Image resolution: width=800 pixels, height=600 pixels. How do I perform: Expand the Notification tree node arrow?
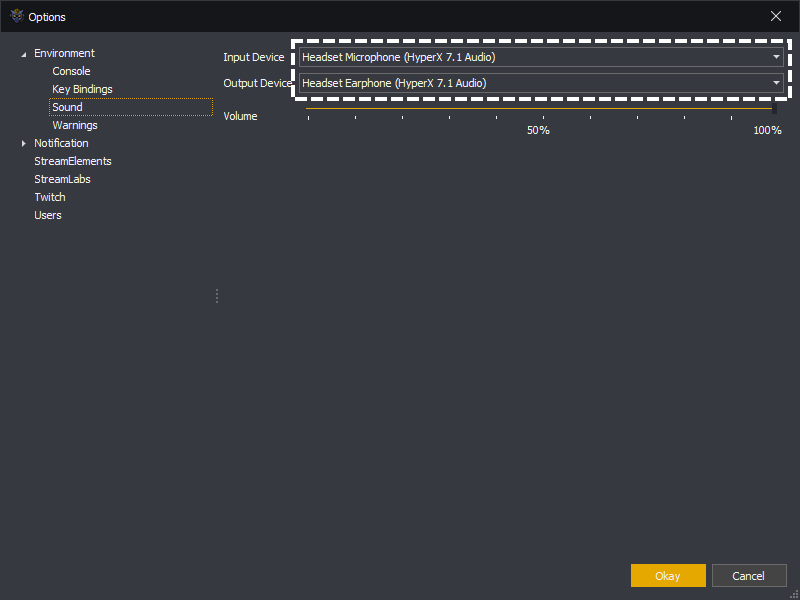[23, 143]
